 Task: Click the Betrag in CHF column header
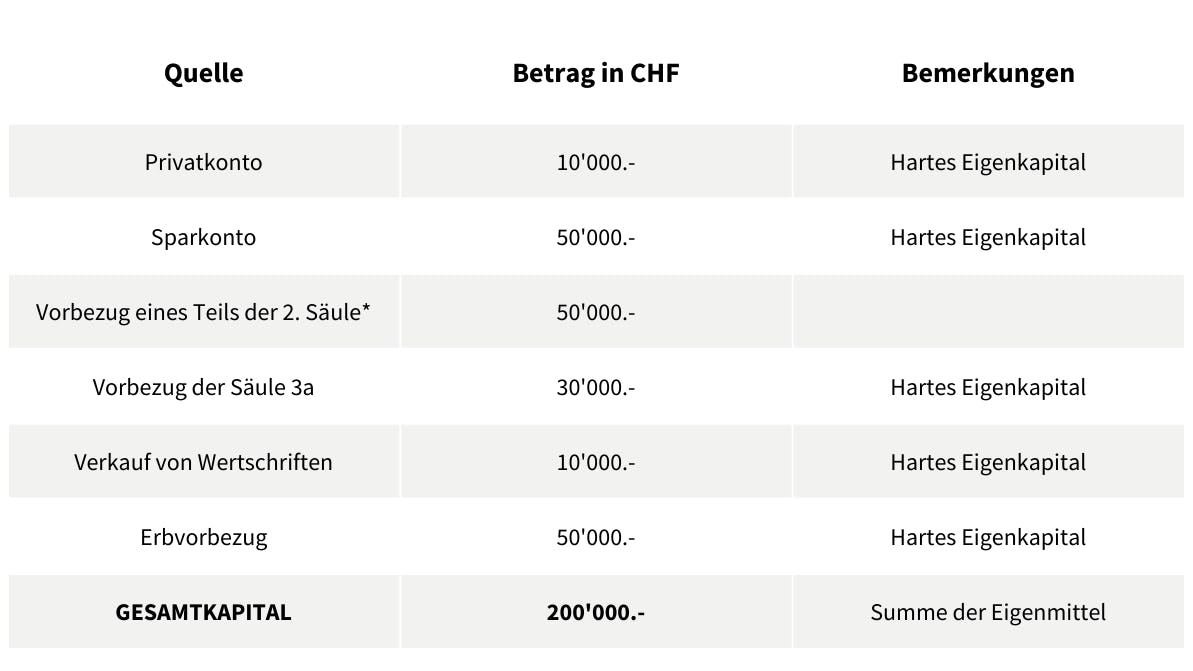coord(595,73)
